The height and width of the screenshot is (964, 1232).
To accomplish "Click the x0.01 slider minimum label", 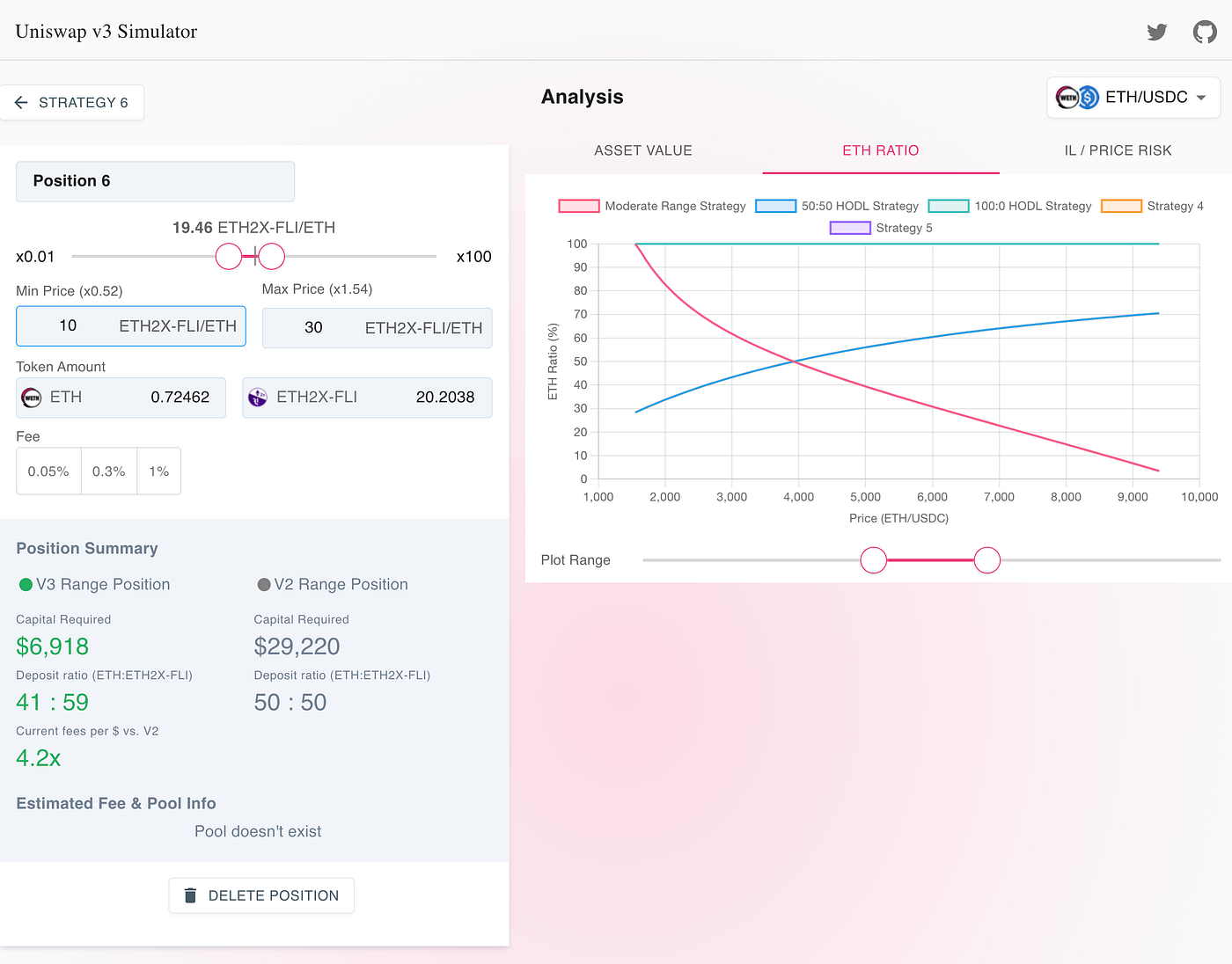I will (35, 257).
